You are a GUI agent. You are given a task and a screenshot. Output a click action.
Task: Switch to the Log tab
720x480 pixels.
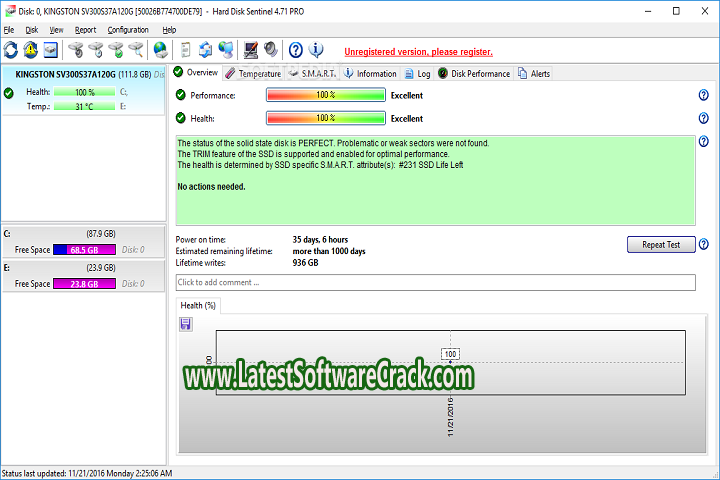click(417, 73)
